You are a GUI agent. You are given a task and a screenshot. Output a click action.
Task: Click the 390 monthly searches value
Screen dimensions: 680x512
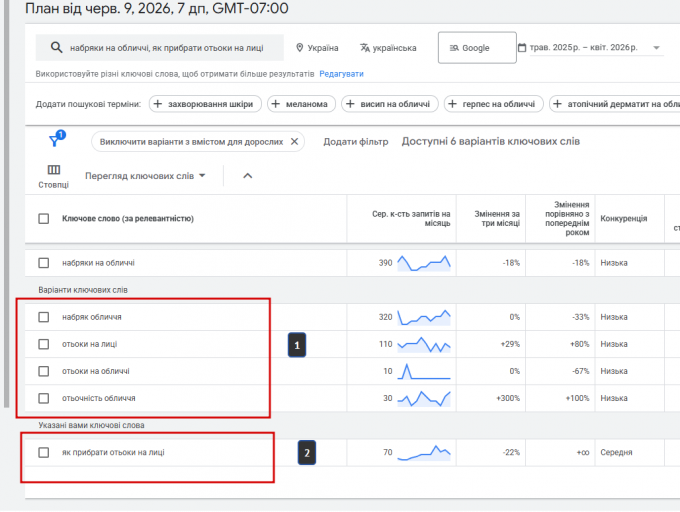[385, 263]
